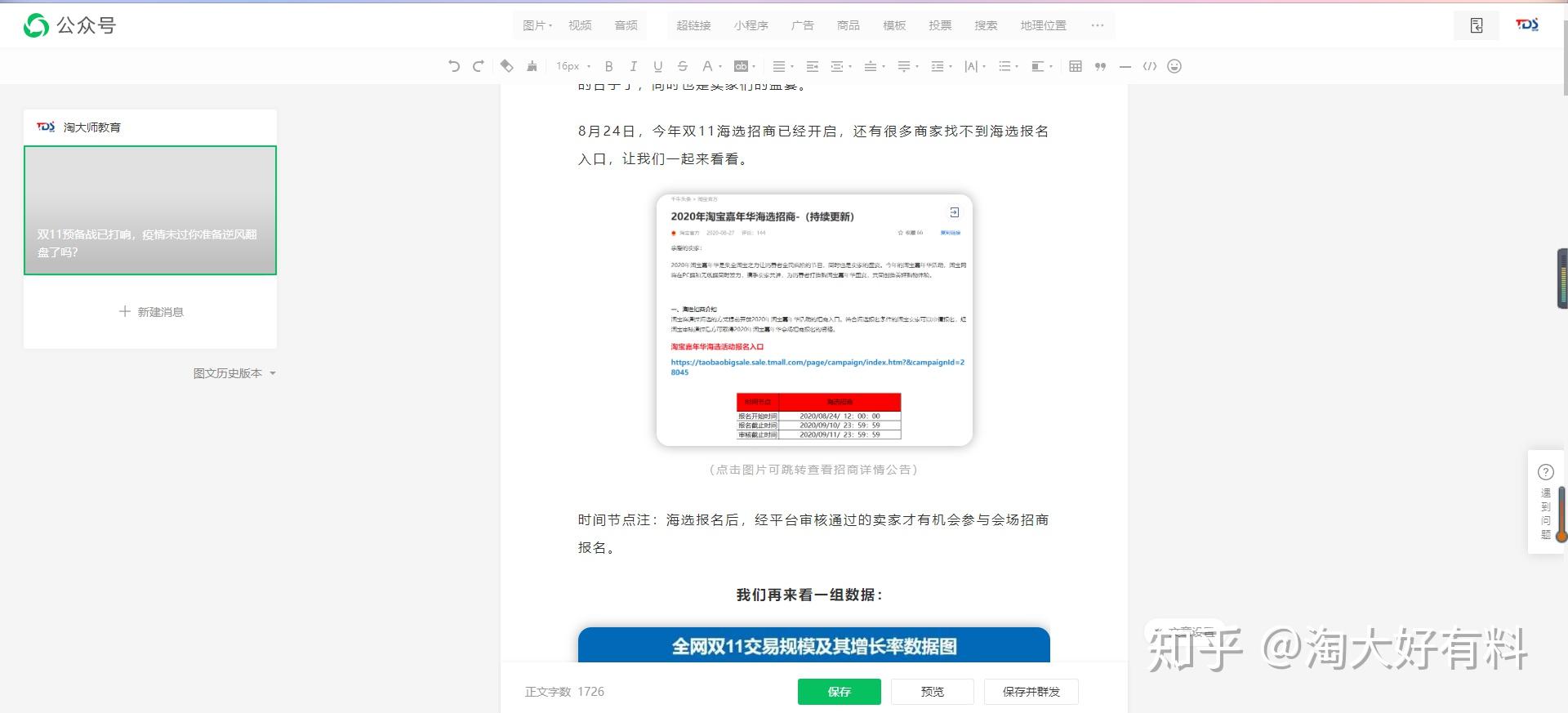Image resolution: width=1568 pixels, height=713 pixels.
Task: Open the both-sides margin indent options
Action: coord(840,66)
